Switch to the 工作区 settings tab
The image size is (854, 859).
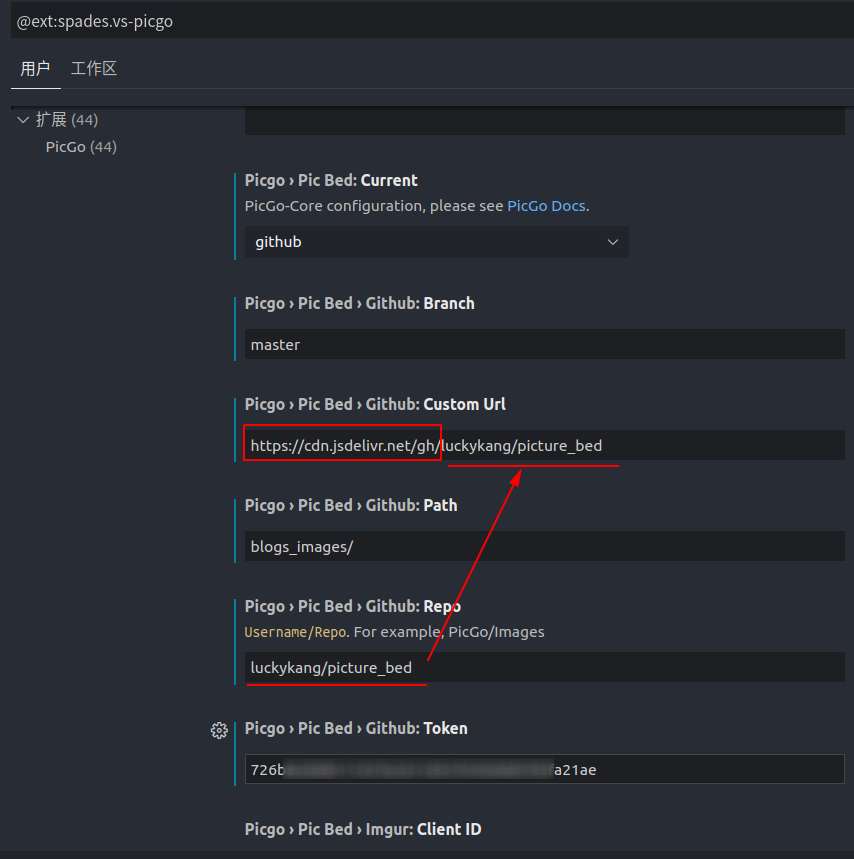point(94,68)
